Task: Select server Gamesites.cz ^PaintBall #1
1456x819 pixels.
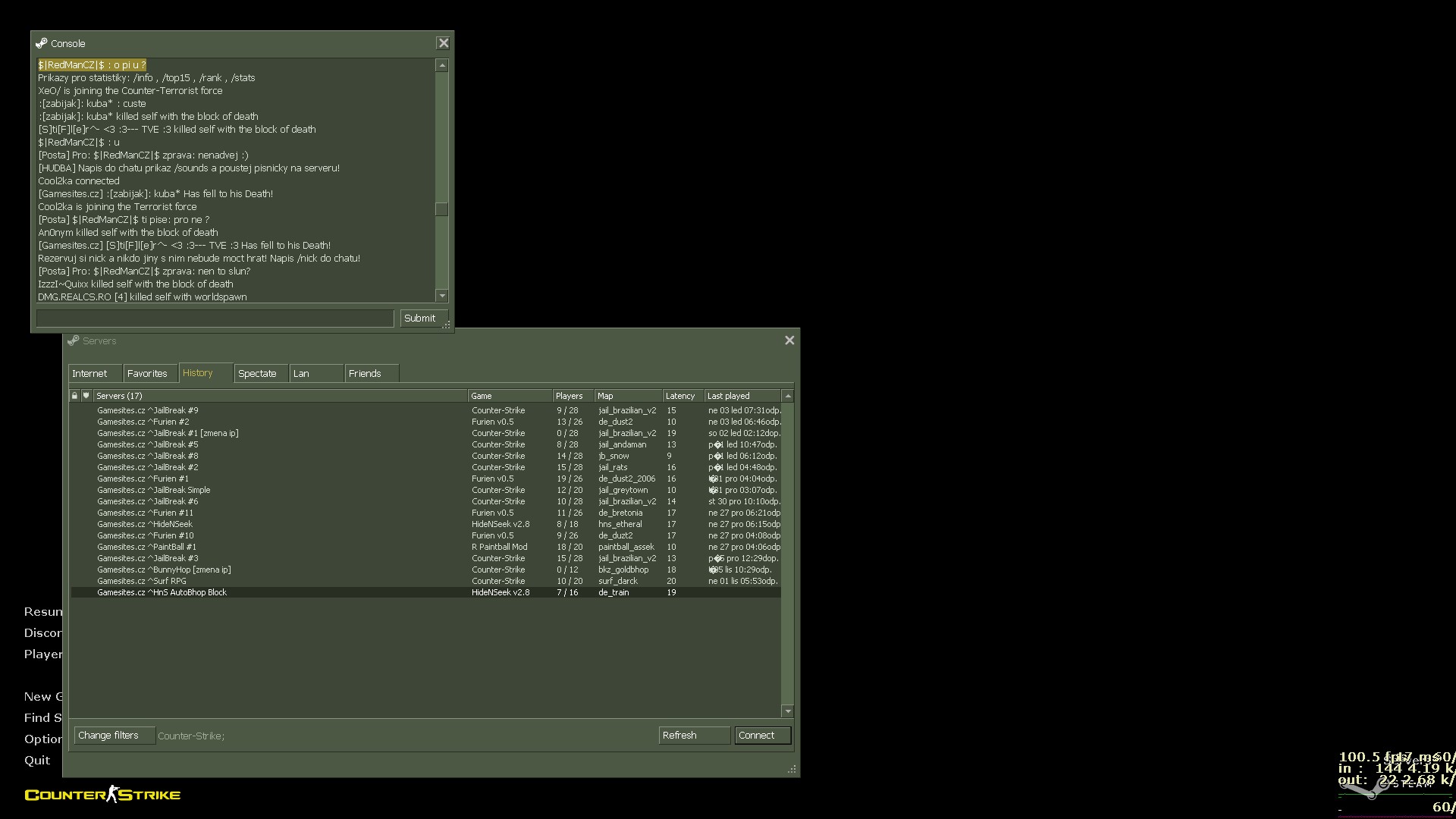Action: tap(425, 547)
